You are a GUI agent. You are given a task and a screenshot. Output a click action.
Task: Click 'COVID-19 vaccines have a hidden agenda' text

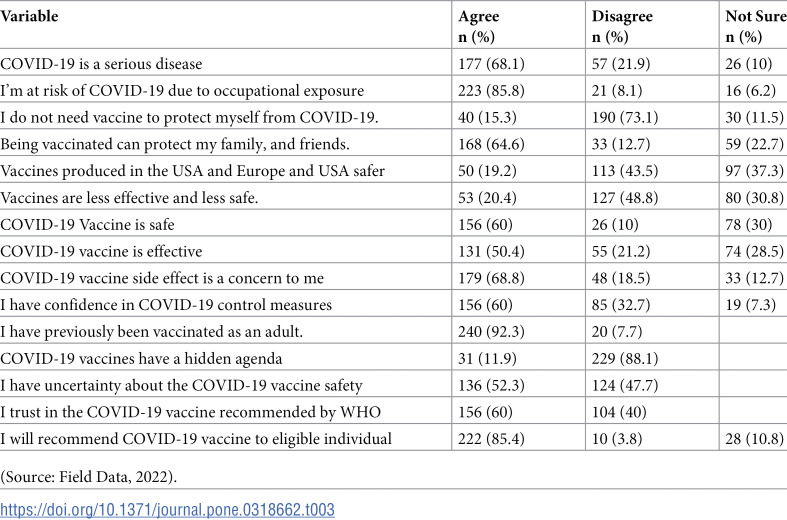click(141, 359)
